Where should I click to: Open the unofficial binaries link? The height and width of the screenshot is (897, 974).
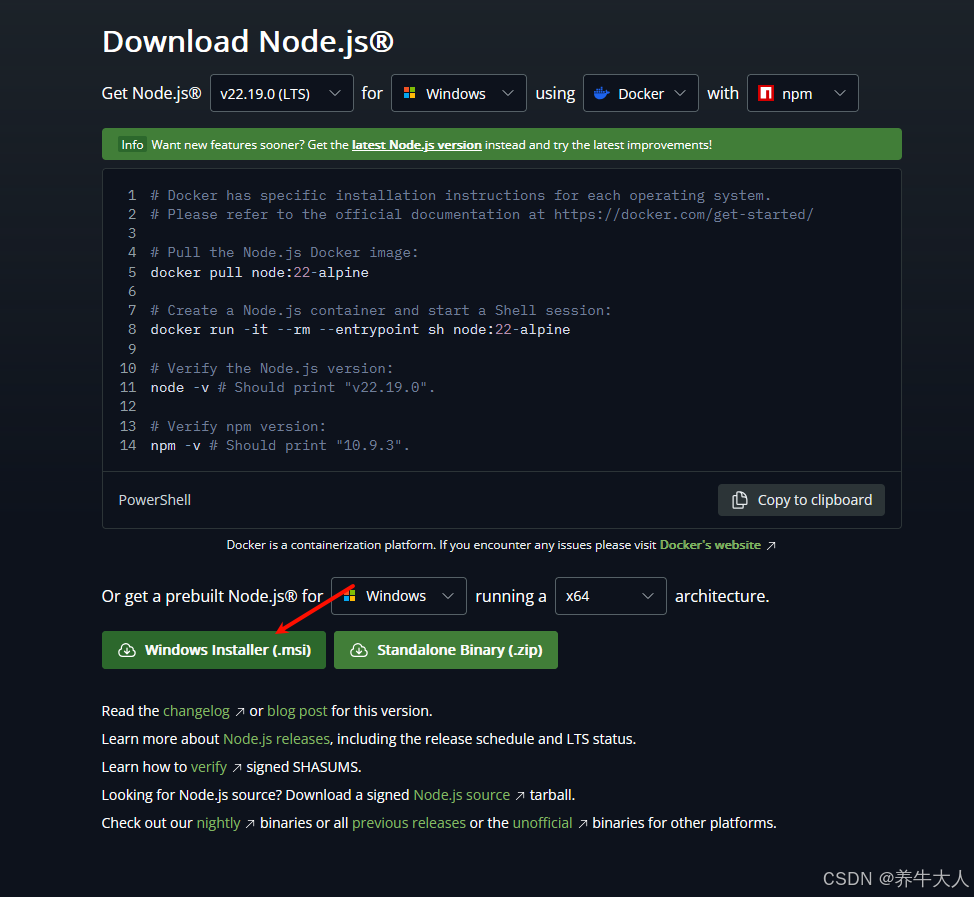pos(542,822)
